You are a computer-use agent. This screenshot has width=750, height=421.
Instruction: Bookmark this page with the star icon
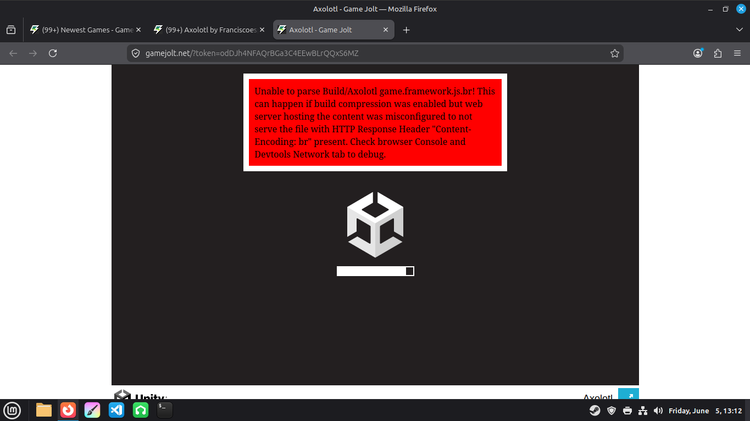coord(615,53)
